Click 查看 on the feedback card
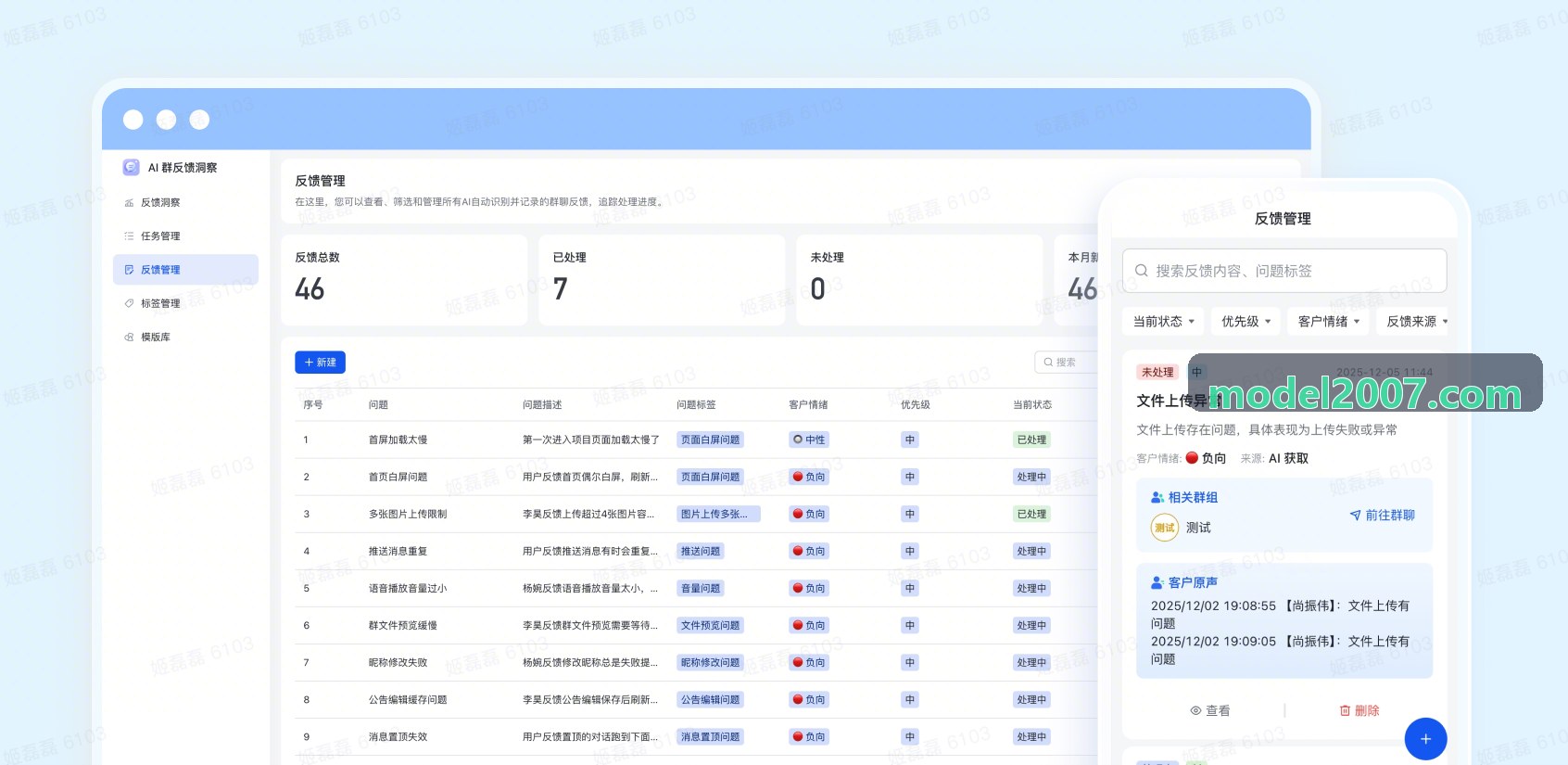 coord(1210,711)
